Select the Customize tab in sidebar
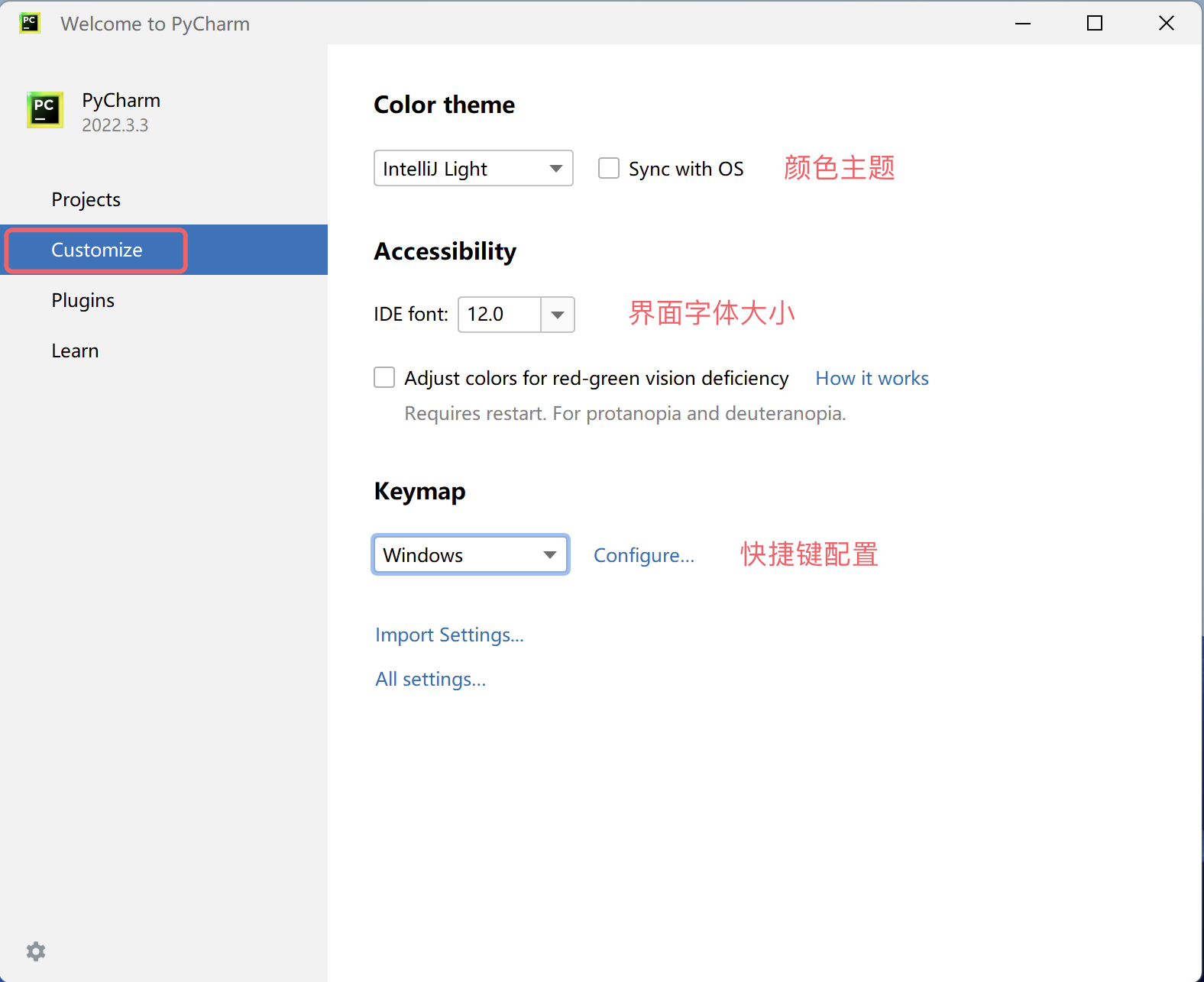 [x=97, y=250]
